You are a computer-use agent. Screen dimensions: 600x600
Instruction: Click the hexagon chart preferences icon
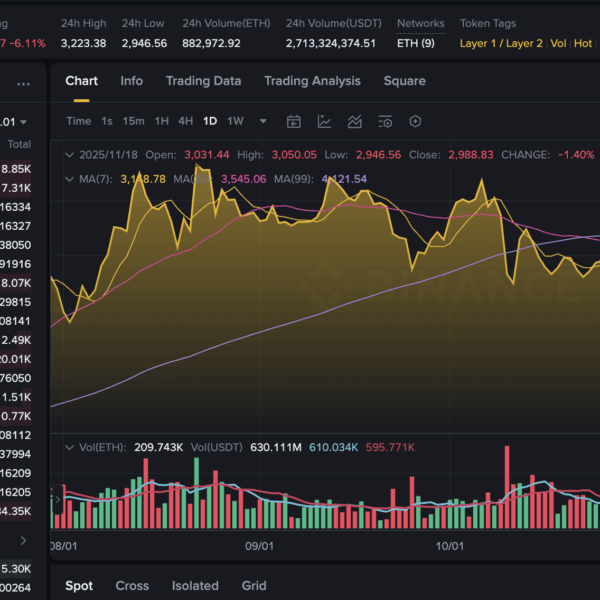(415, 121)
